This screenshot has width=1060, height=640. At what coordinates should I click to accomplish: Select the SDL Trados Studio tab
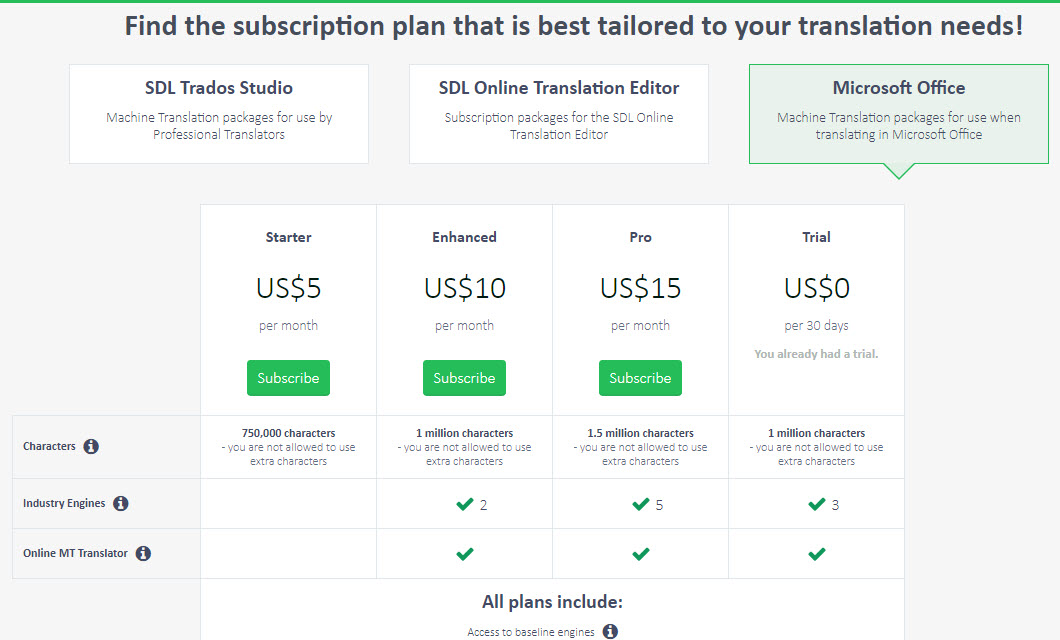(x=219, y=113)
